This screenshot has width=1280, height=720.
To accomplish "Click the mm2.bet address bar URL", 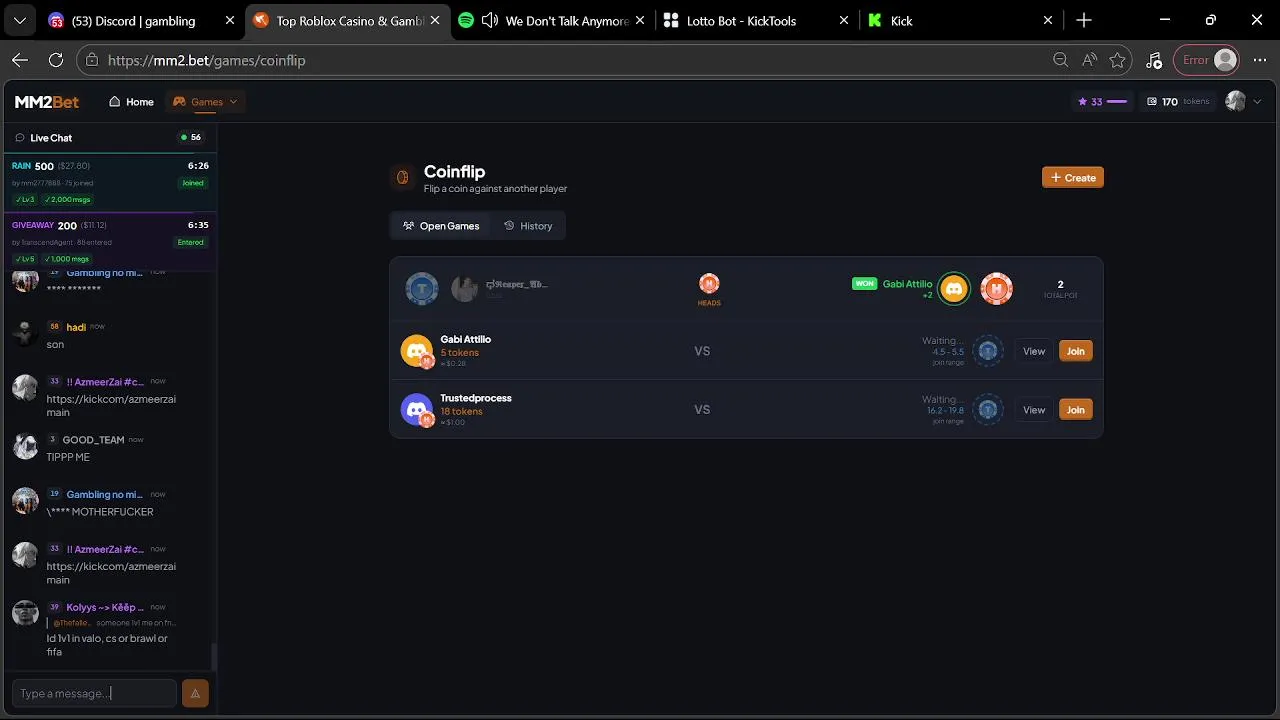I will pyautogui.click(x=206, y=60).
